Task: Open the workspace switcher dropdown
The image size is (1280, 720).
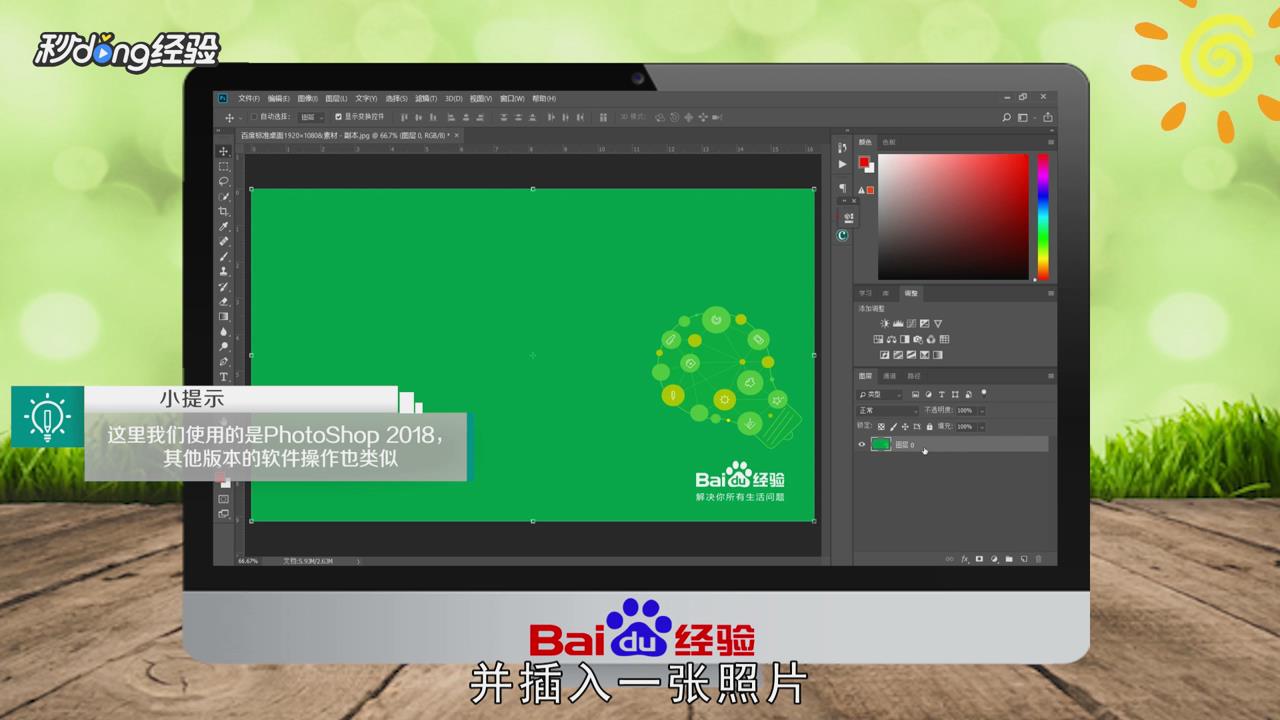Action: tap(1025, 117)
